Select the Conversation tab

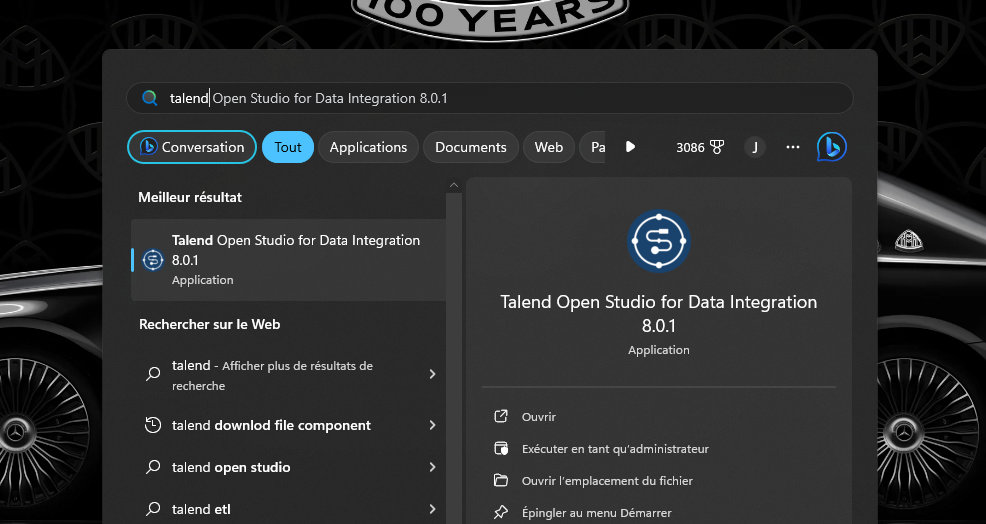192,147
